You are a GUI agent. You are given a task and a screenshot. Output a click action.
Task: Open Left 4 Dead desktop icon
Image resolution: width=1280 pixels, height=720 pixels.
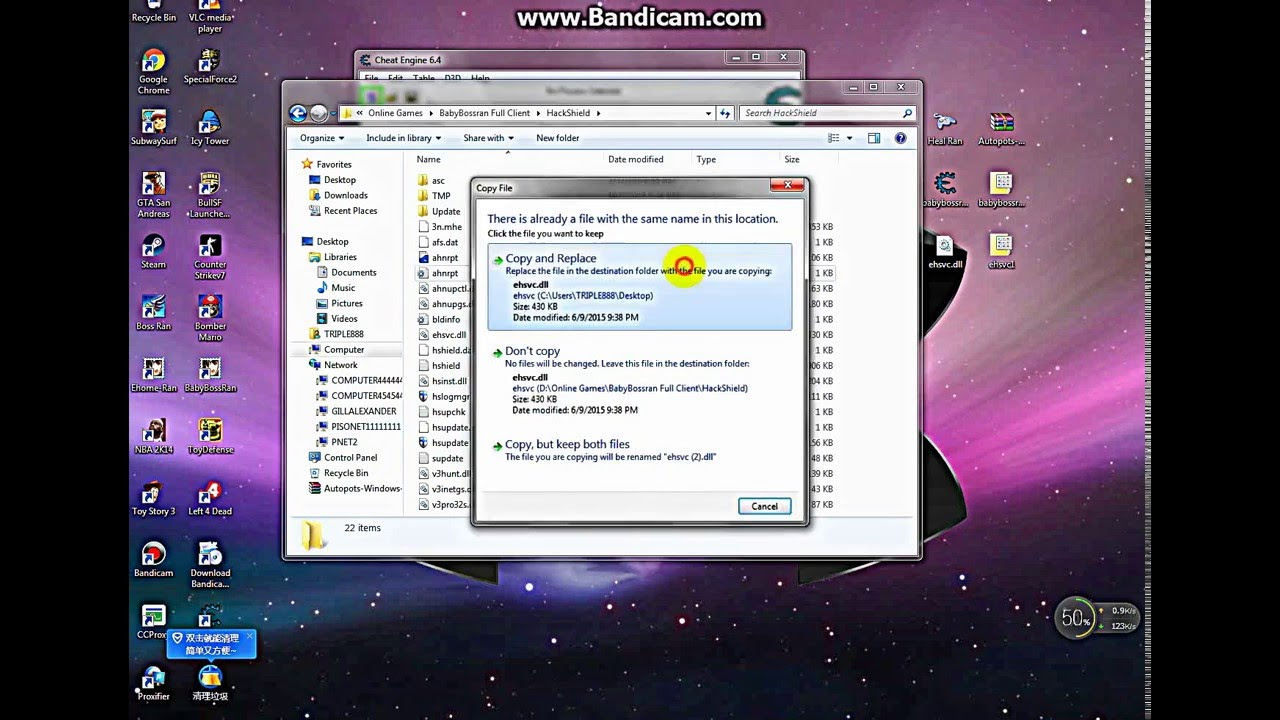(210, 498)
